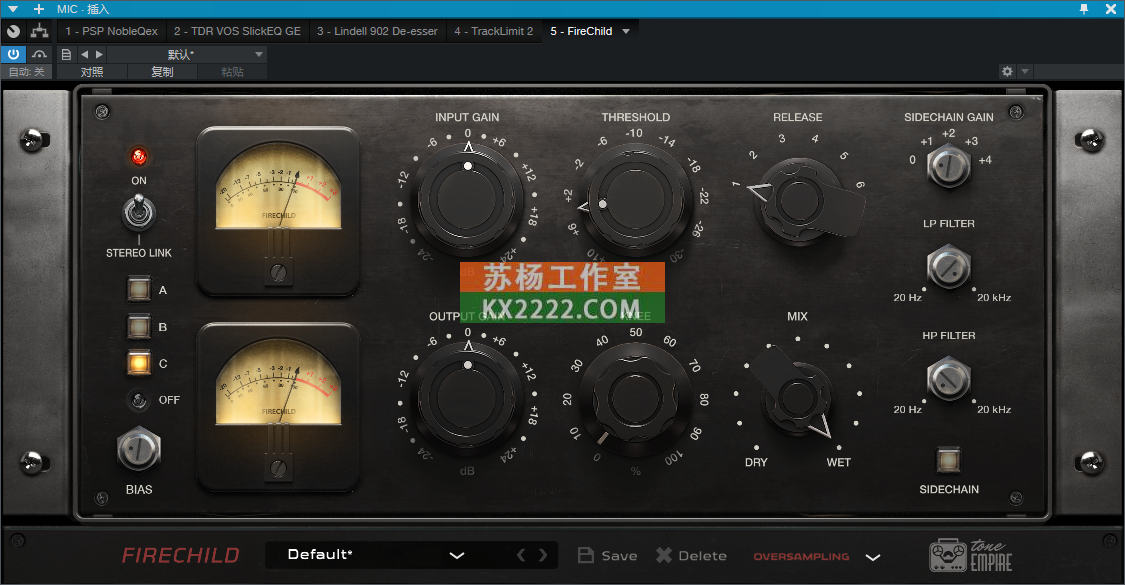This screenshot has width=1125, height=585.
Task: Click the SIDECHAIN GAIN hex knob
Action: pos(949,165)
